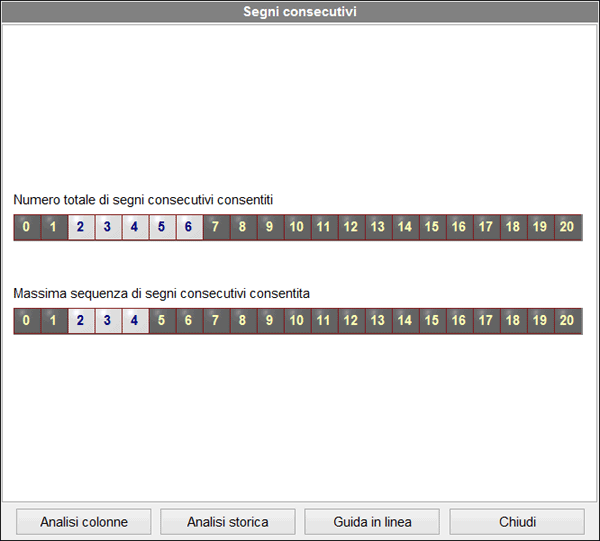Enable 10 in Numero totale row
The width and height of the screenshot is (600, 541).
296,227
